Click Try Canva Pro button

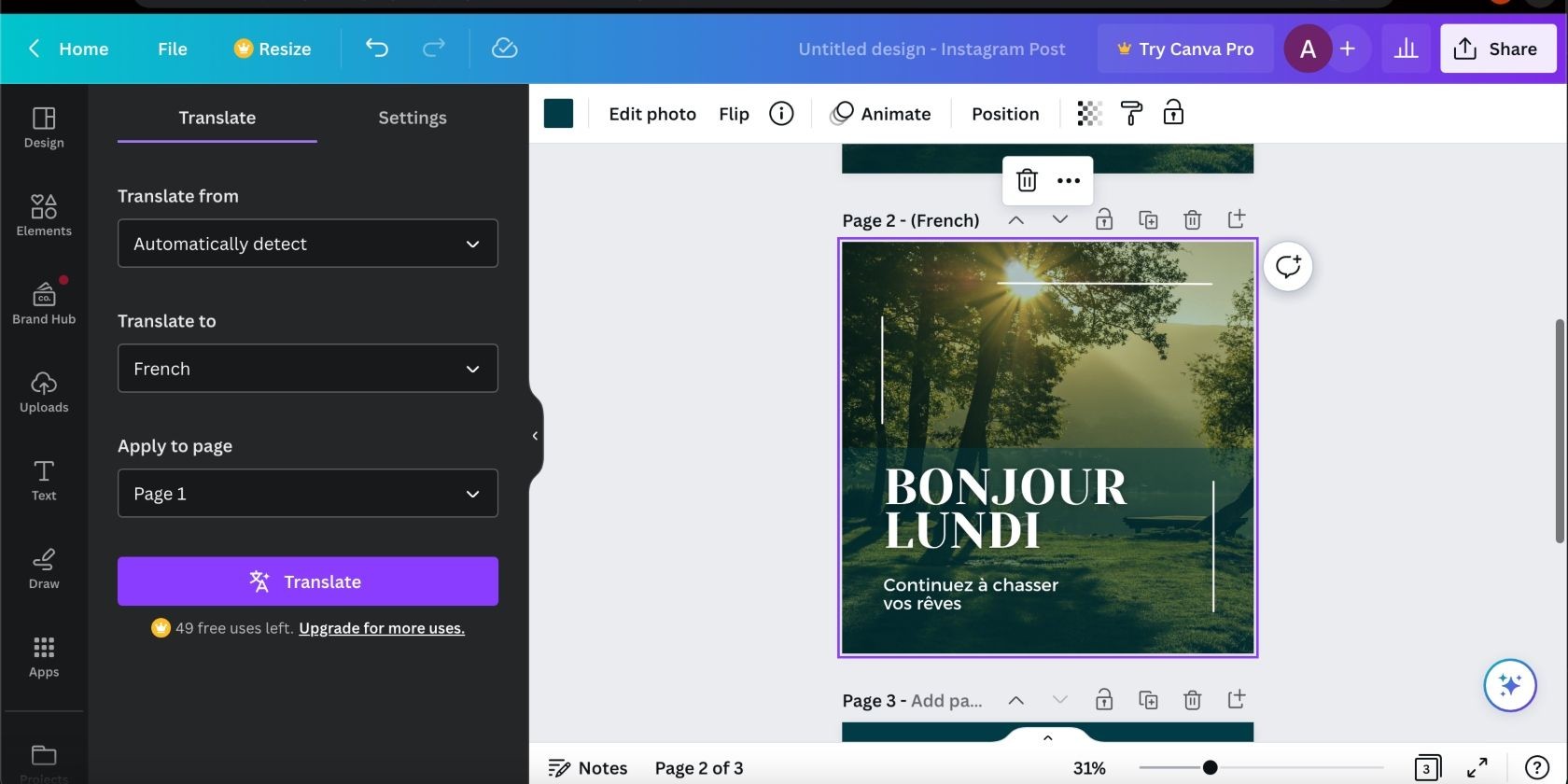1186,49
